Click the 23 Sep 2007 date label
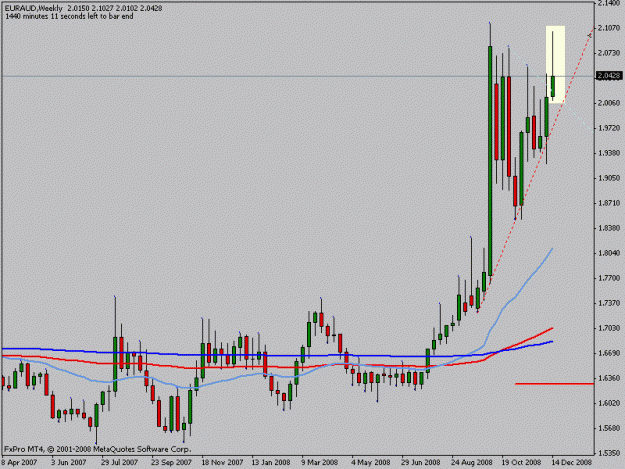This screenshot has width=625, height=469. tap(171, 463)
